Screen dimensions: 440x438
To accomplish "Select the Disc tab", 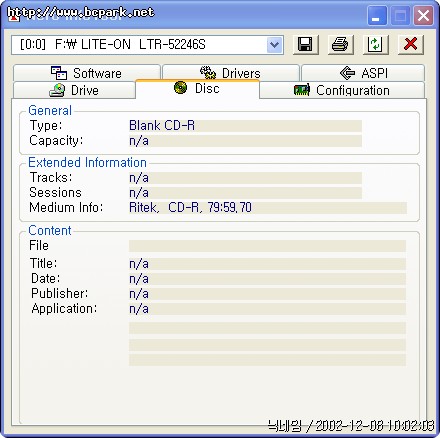I will click(x=197, y=89).
